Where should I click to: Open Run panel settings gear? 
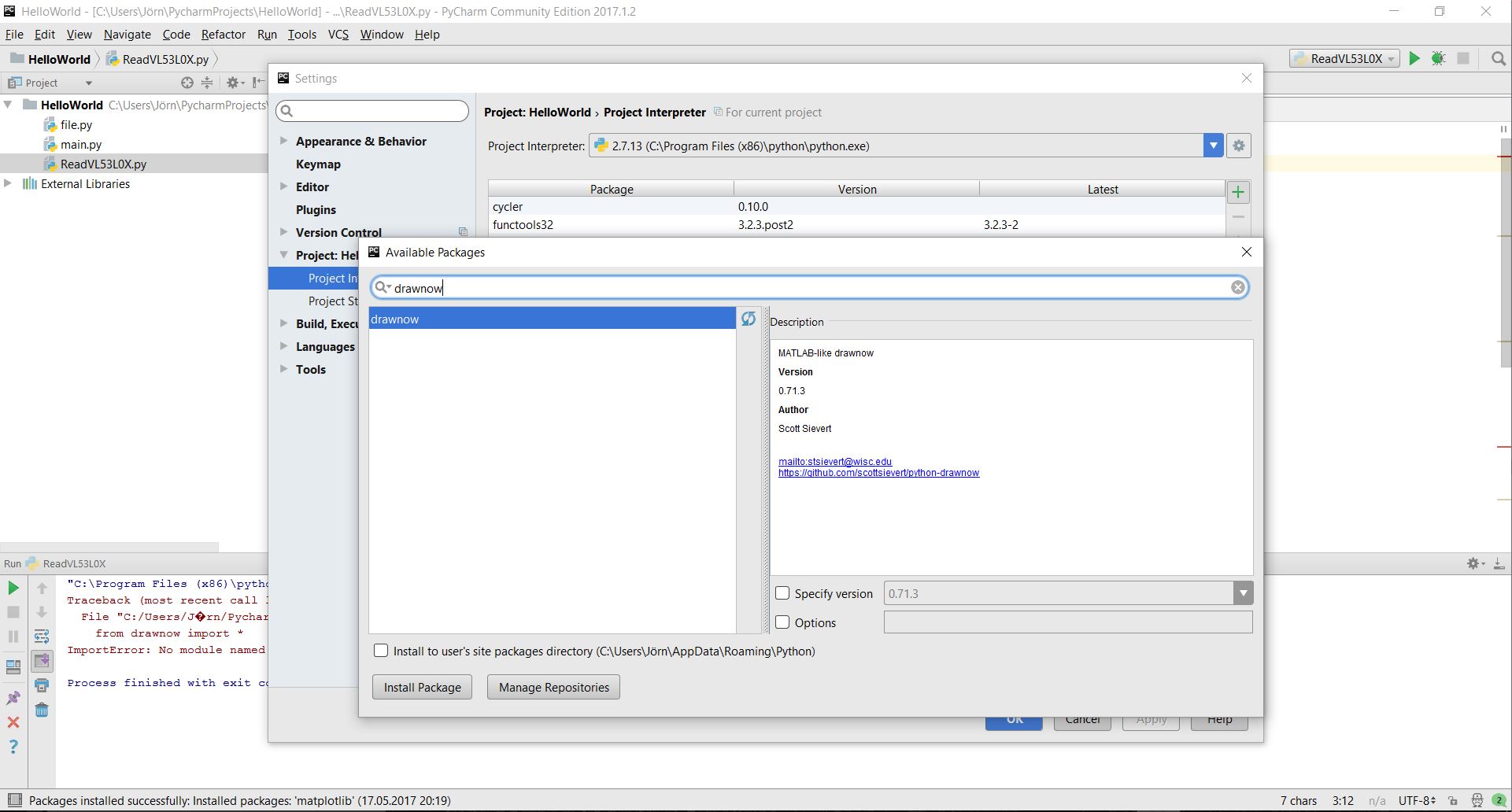pyautogui.click(x=1475, y=563)
